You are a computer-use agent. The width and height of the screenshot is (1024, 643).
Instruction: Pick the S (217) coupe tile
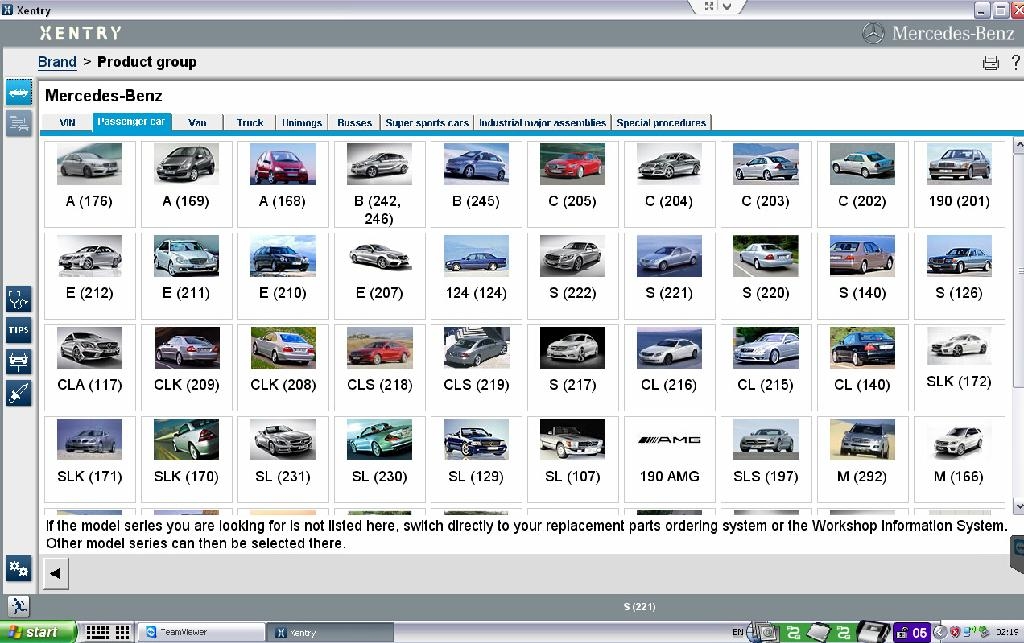573,368
